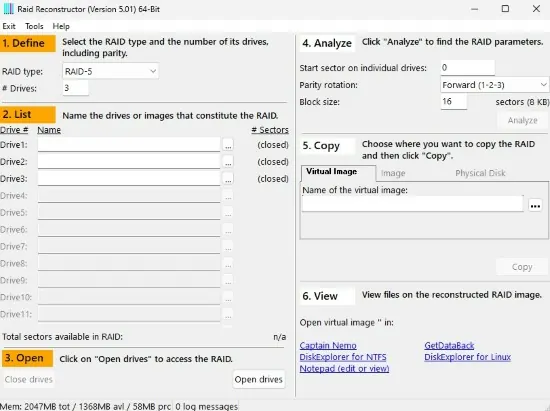Click the browse button for Drive3
Image resolution: width=550 pixels, height=411 pixels.
228,179
